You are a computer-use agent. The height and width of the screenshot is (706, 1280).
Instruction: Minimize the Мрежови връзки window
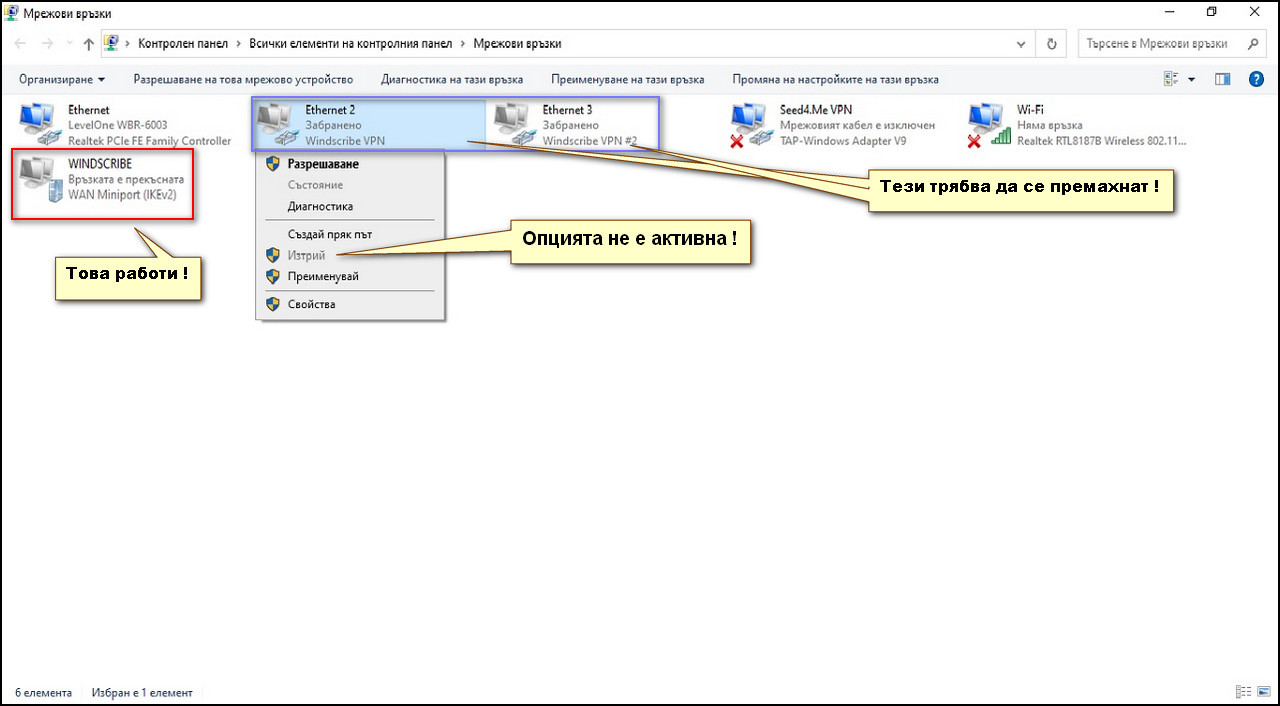pyautogui.click(x=1170, y=13)
